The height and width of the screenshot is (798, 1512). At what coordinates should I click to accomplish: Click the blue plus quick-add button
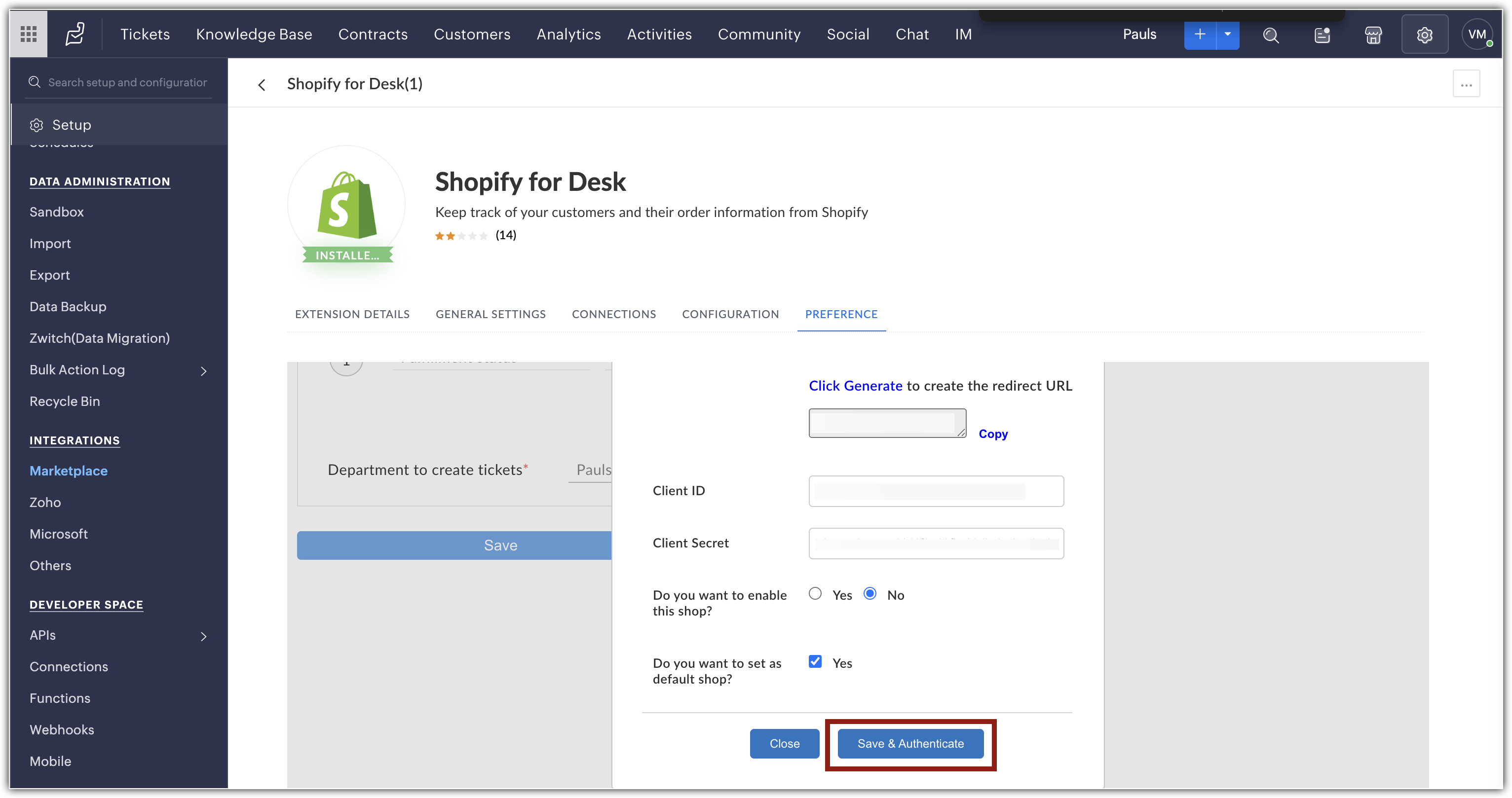click(1200, 35)
